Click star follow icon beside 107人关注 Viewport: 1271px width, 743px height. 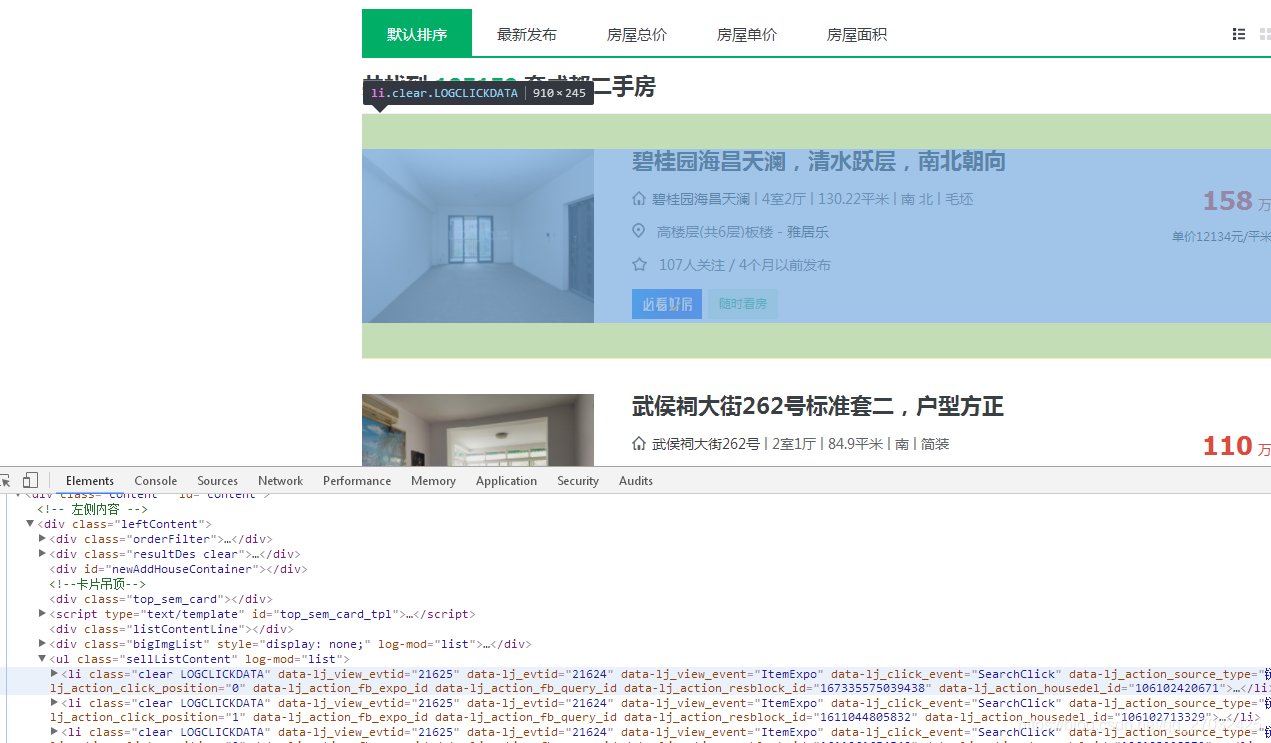(x=639, y=265)
